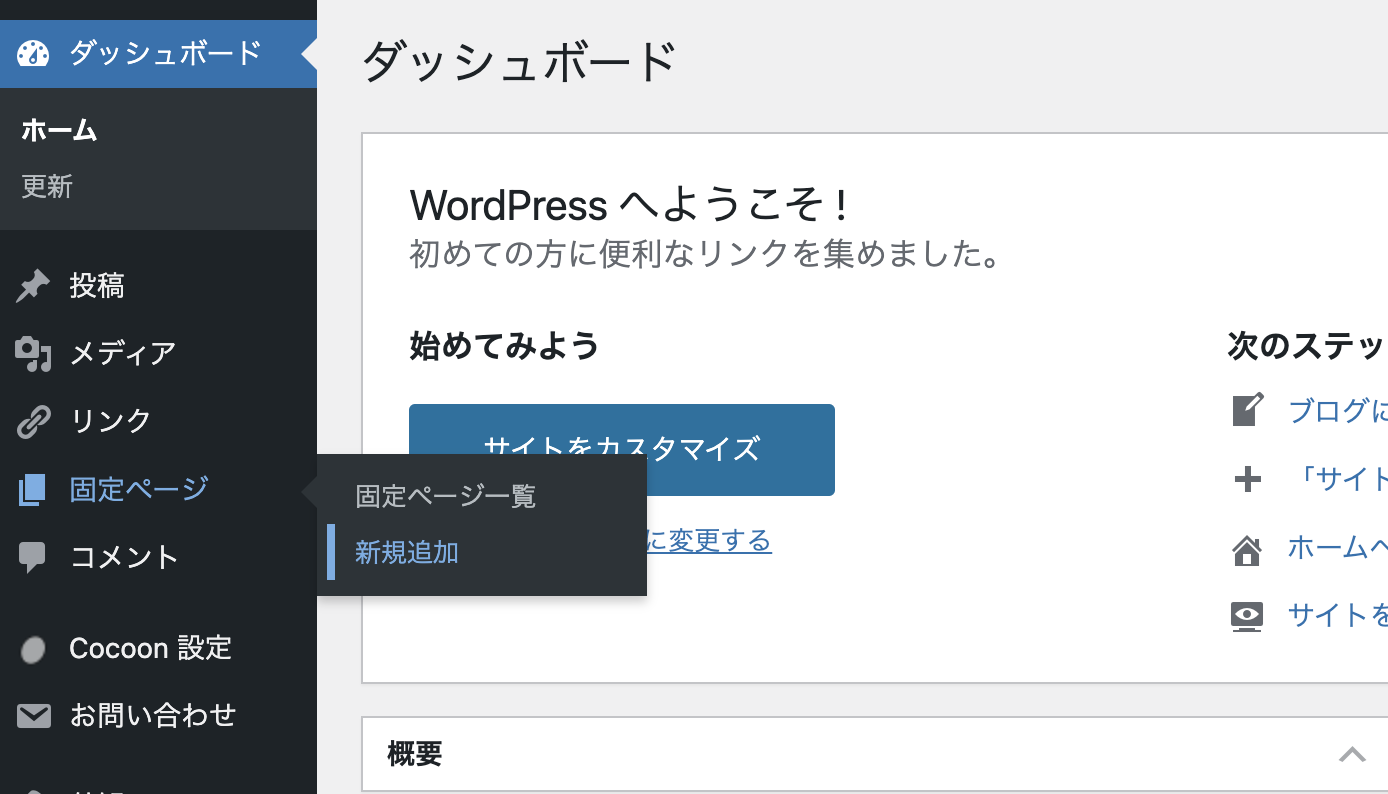
Task: Click the eye monitor icon beside サイトを link
Action: pos(1247,616)
